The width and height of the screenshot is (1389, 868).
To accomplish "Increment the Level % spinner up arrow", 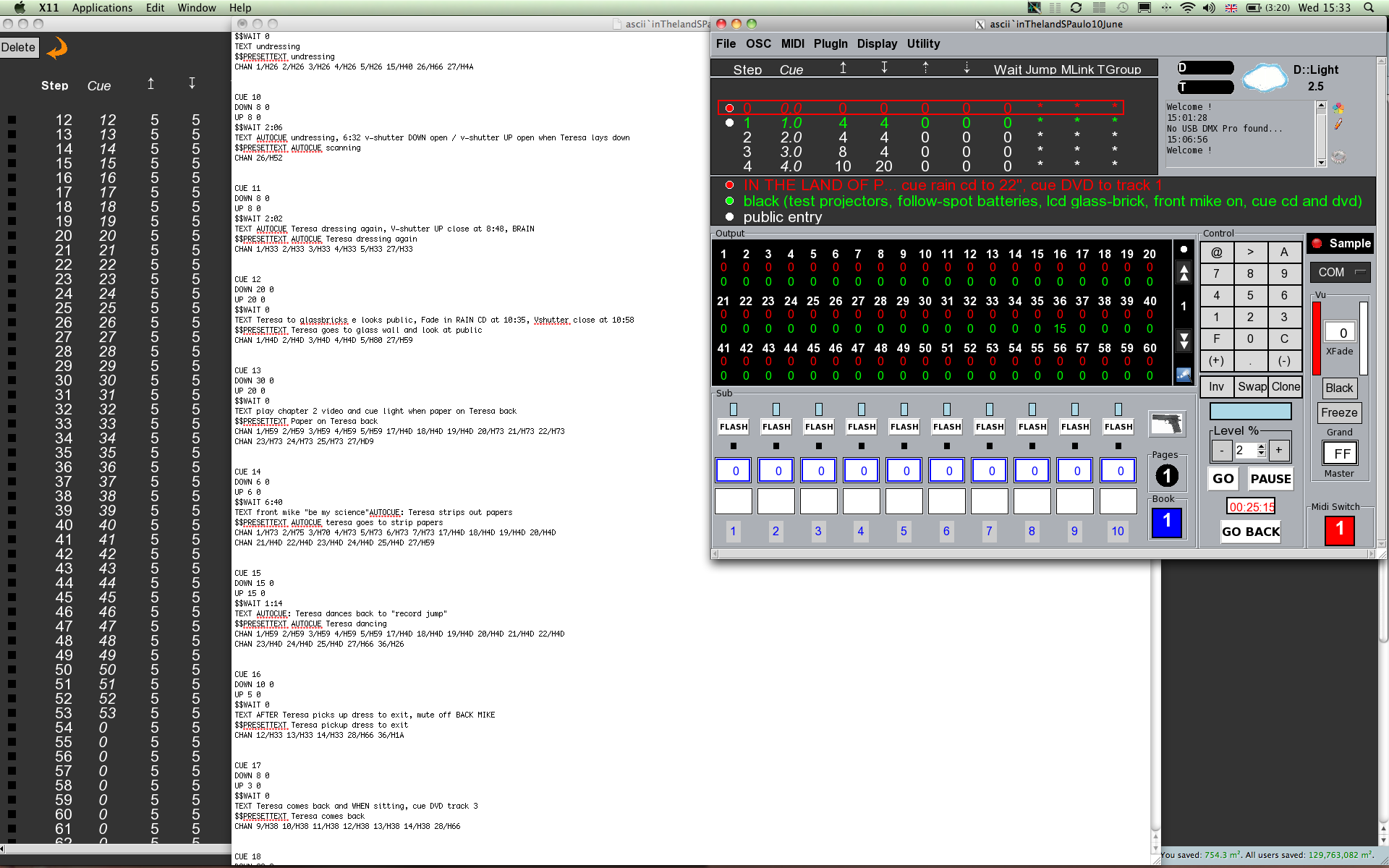I will [x=1262, y=446].
